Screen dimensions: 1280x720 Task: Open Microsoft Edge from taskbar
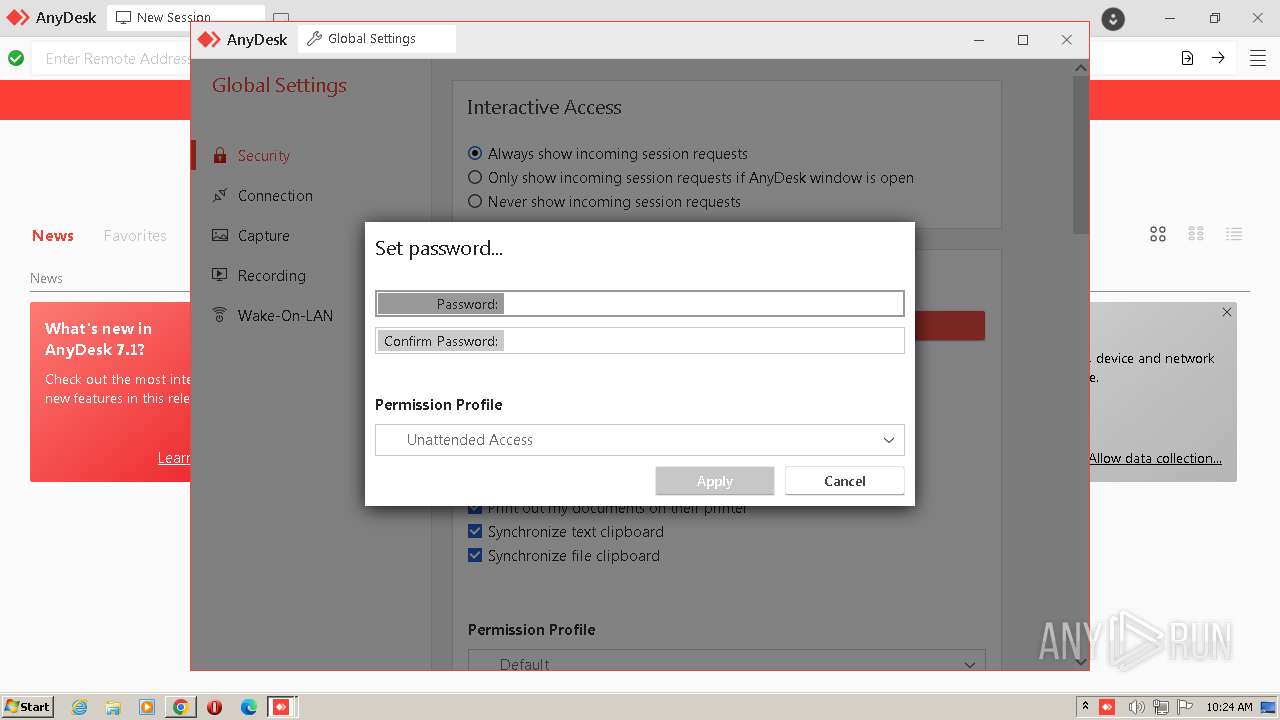click(248, 707)
